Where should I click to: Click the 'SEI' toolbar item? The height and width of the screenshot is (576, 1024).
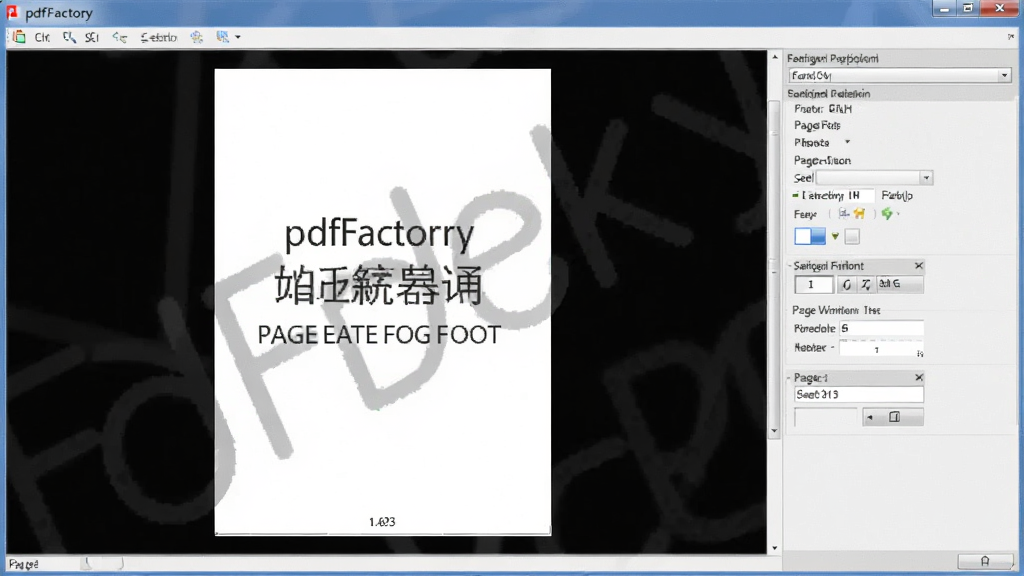tap(92, 37)
